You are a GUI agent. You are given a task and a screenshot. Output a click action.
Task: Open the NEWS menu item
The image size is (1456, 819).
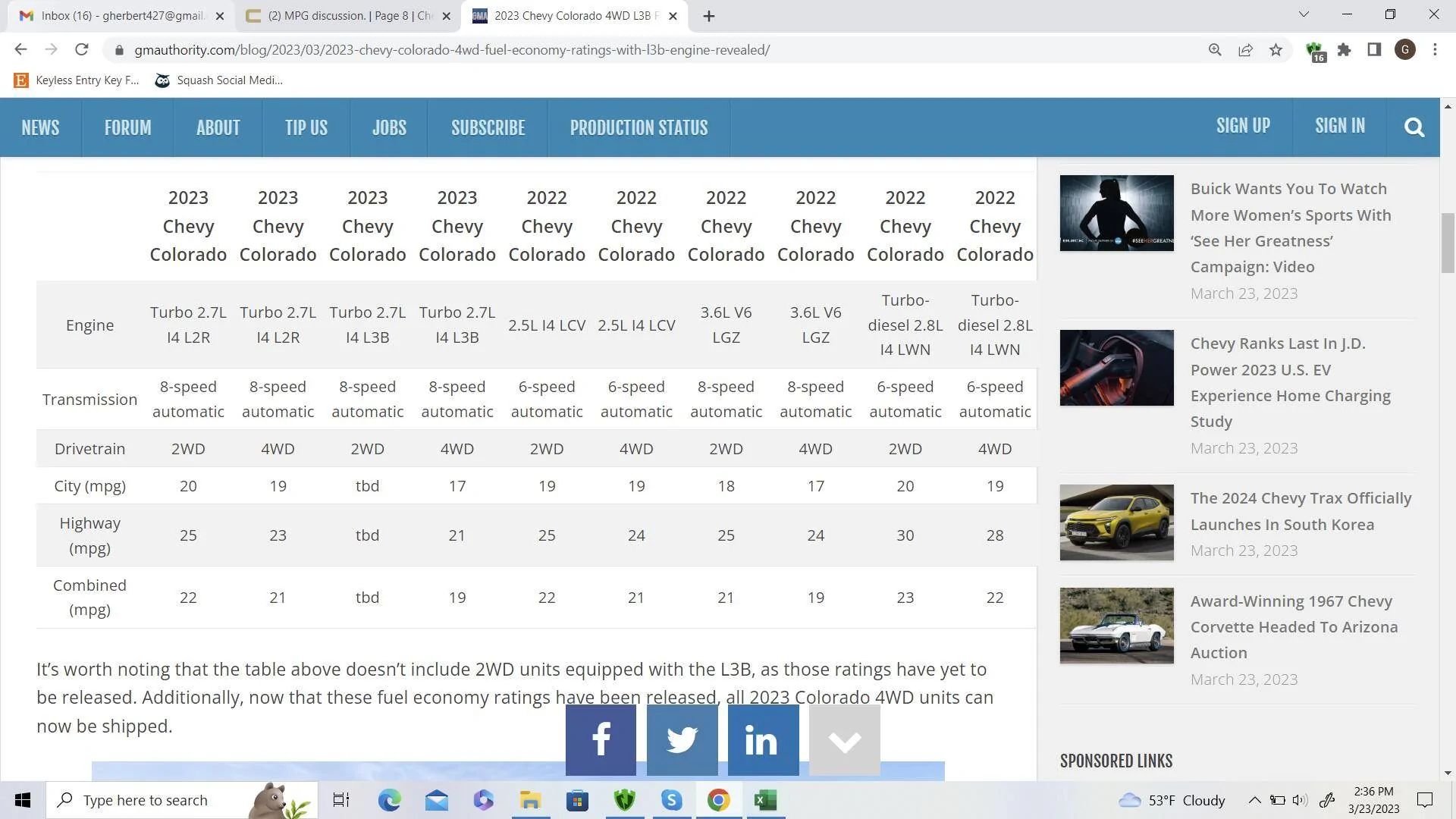click(40, 127)
